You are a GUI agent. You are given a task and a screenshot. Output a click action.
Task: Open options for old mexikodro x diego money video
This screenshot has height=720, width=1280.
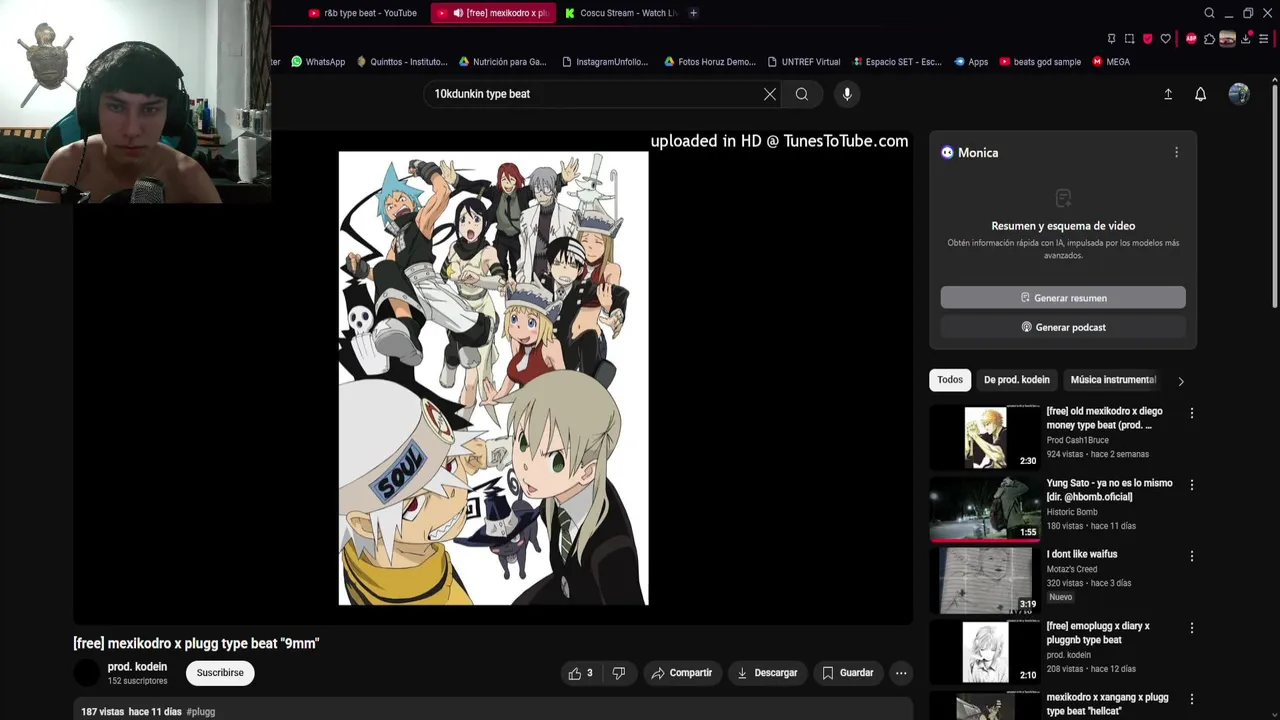pyautogui.click(x=1191, y=413)
